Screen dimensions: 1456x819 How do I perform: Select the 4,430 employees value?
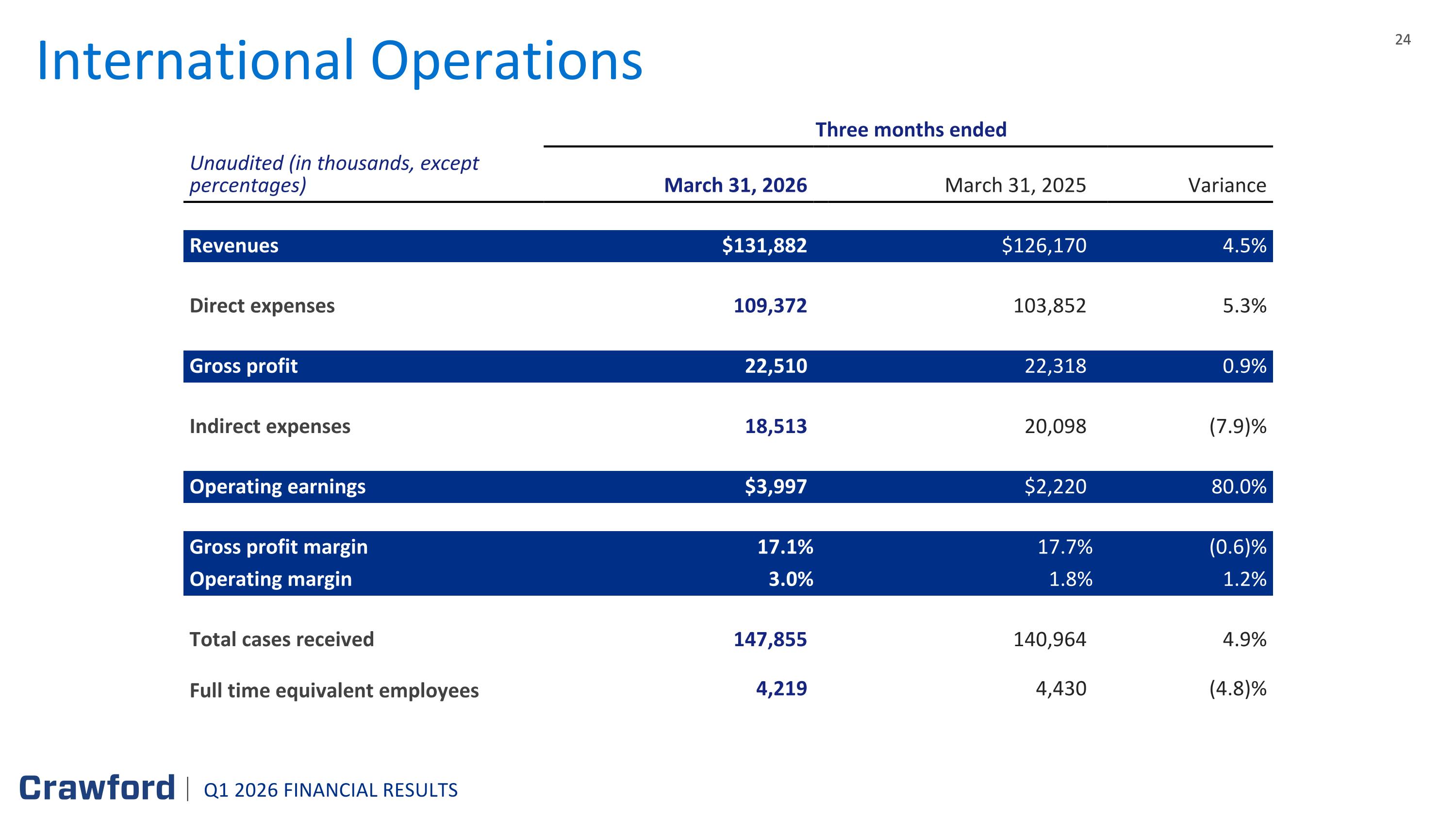click(x=1061, y=688)
